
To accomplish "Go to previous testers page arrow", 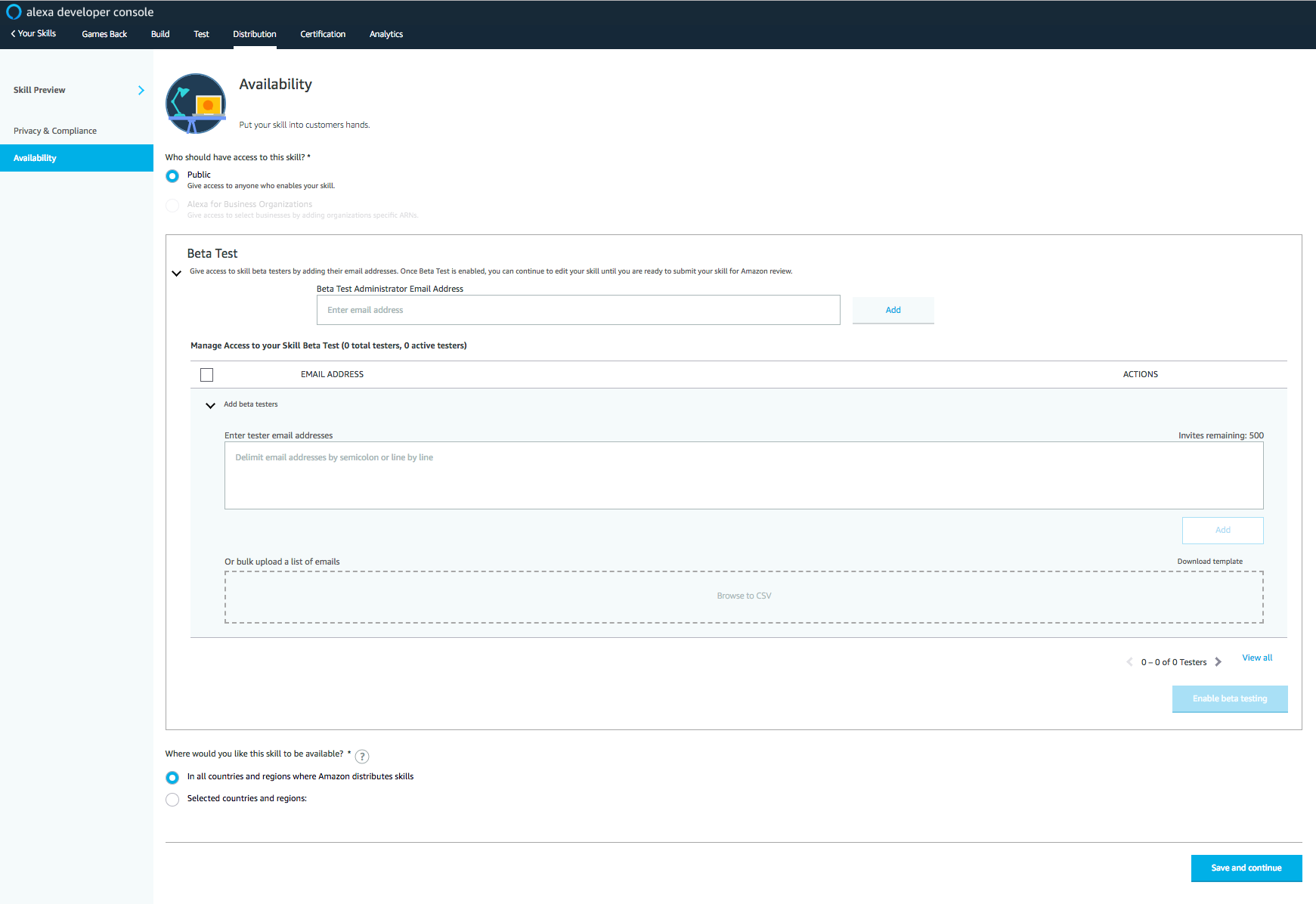I will tap(1130, 662).
